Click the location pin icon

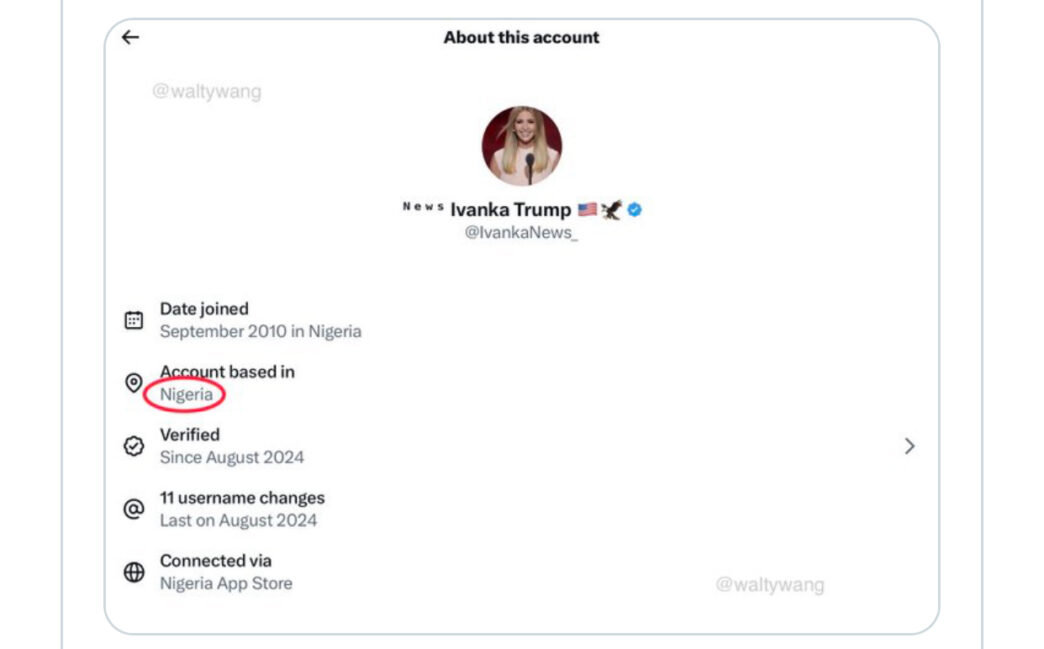click(x=133, y=383)
